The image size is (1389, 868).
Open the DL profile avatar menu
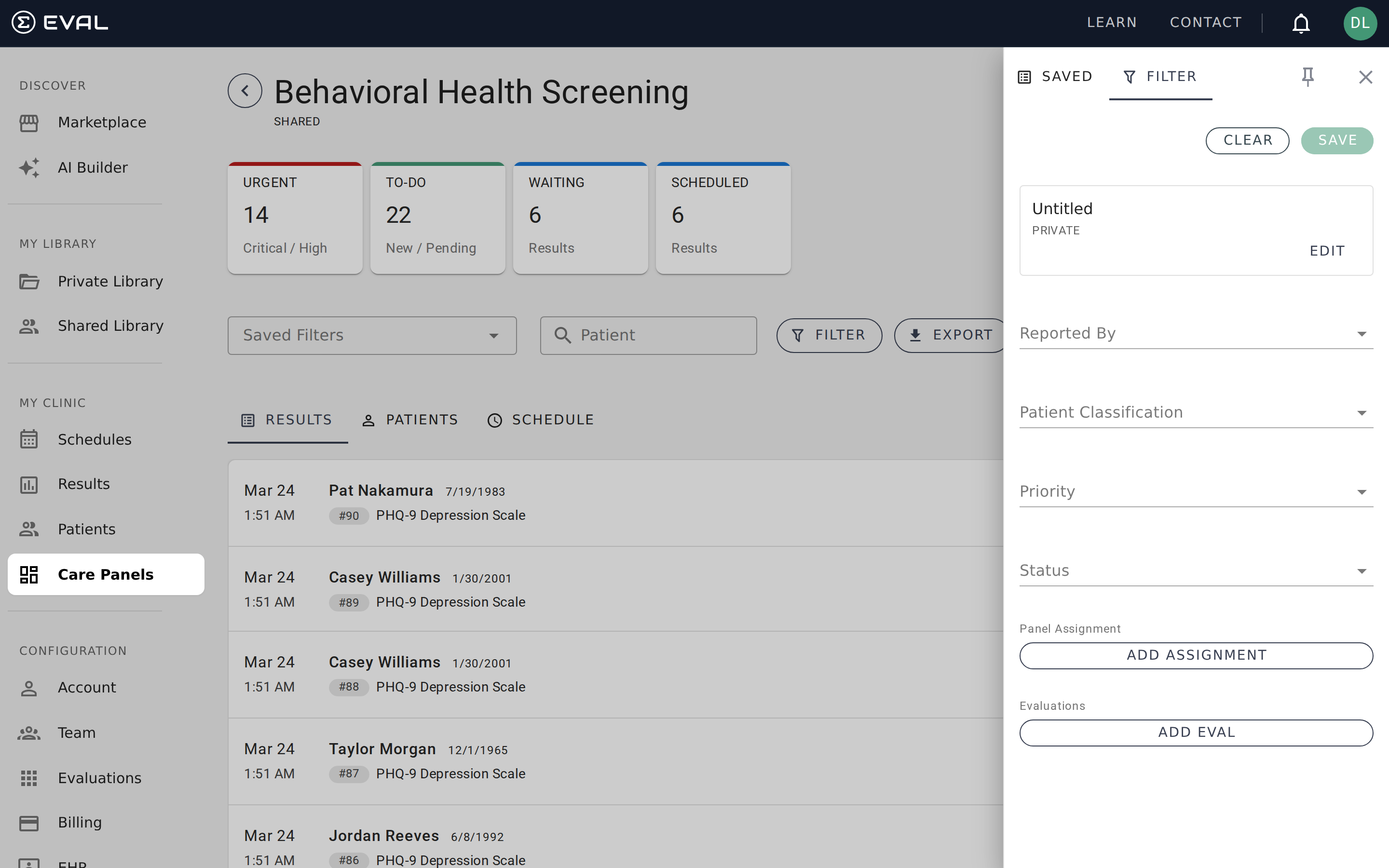coord(1360,24)
